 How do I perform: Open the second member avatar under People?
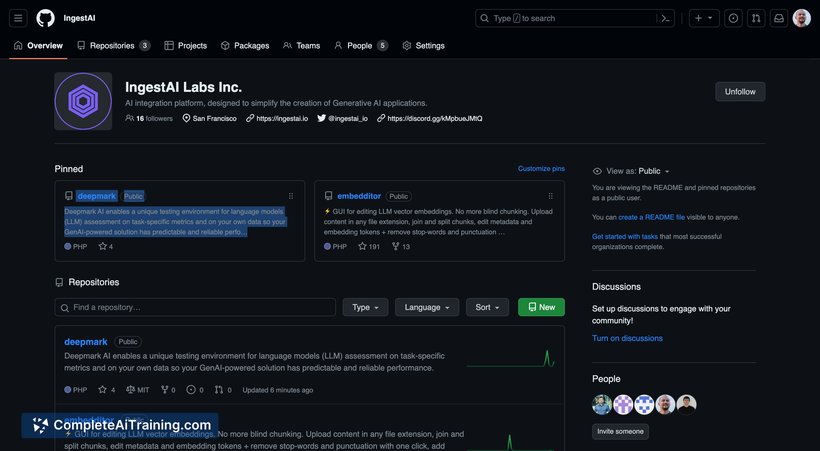[623, 404]
